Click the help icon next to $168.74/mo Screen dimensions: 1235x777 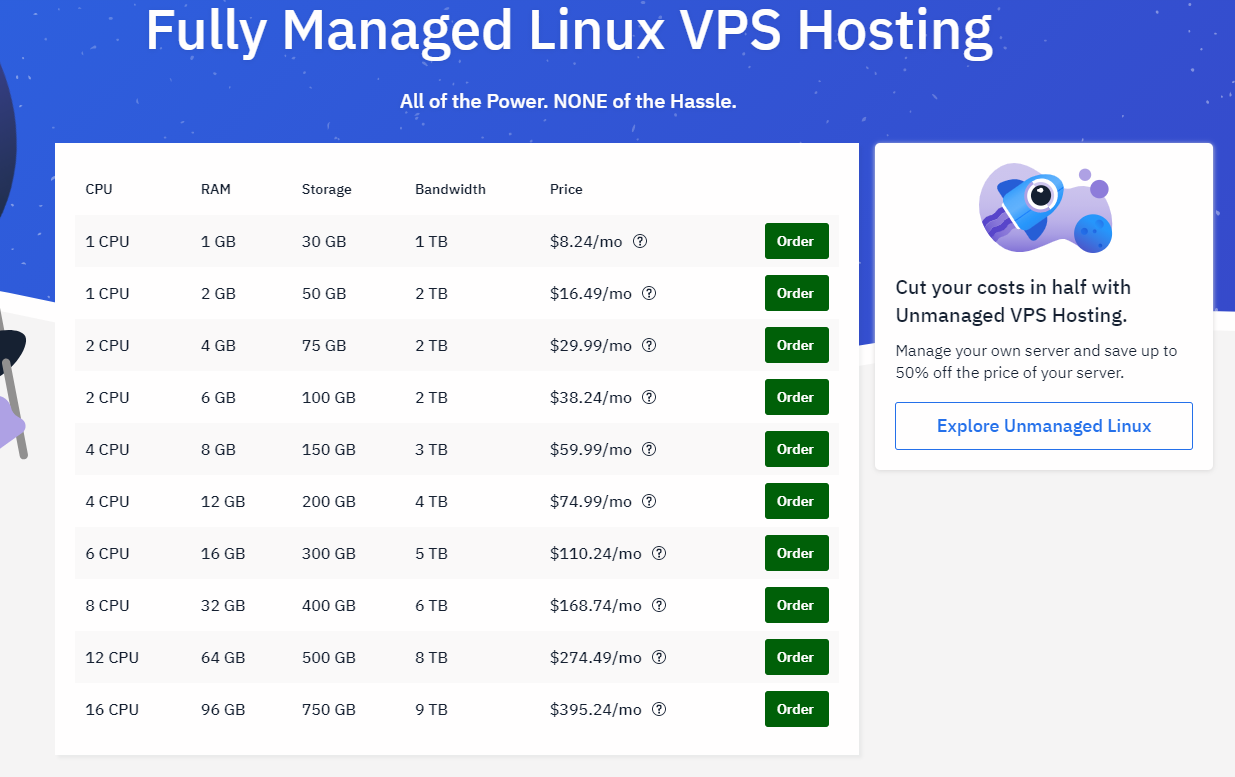pyautogui.click(x=659, y=605)
